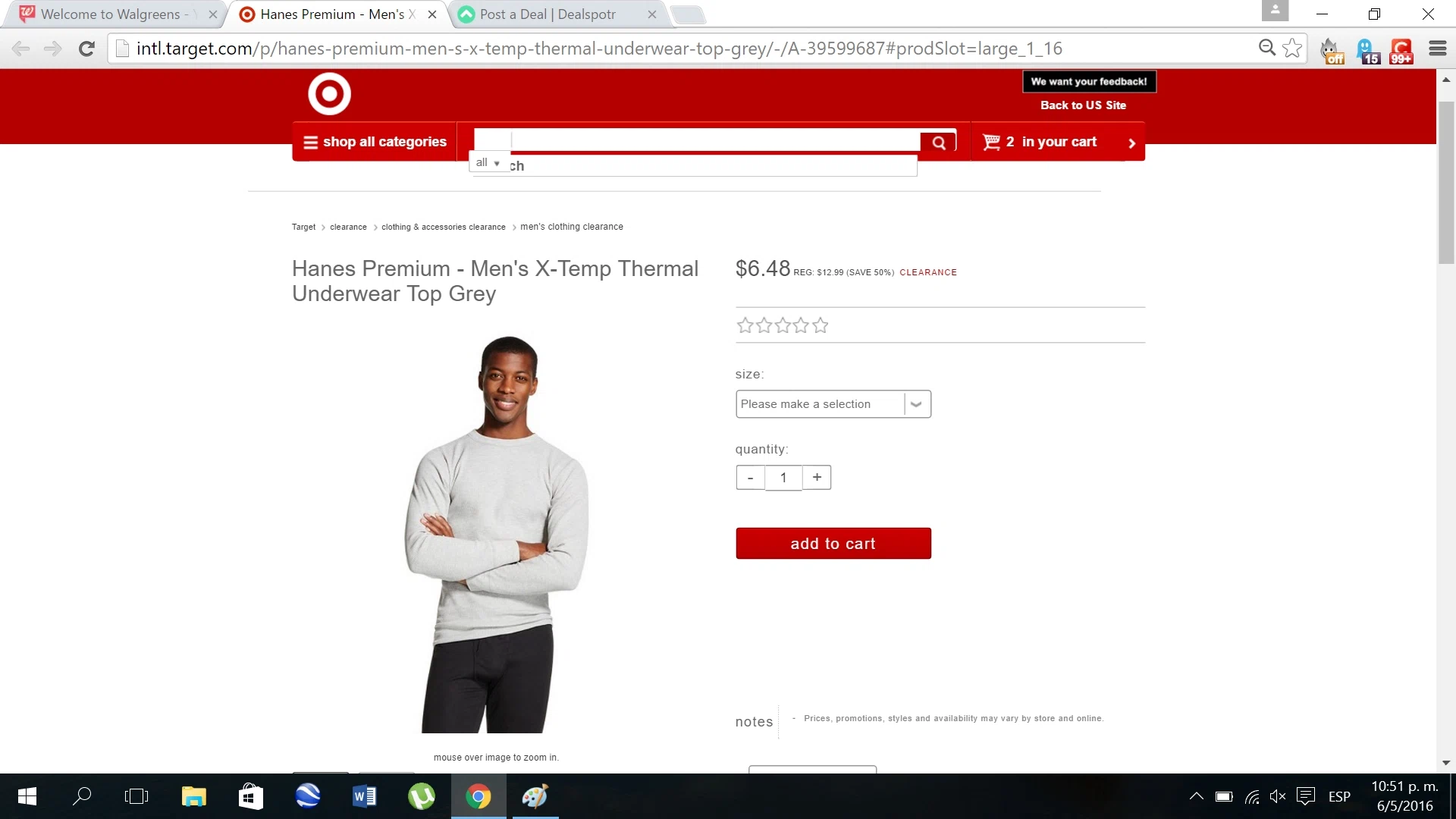Reload the page with refresh icon
The width and height of the screenshot is (1456, 819).
pos(86,49)
